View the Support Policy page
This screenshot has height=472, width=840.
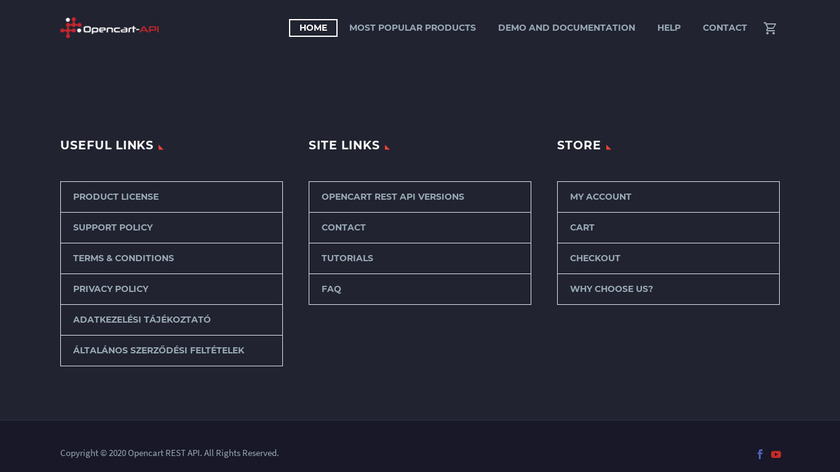[x=113, y=228]
